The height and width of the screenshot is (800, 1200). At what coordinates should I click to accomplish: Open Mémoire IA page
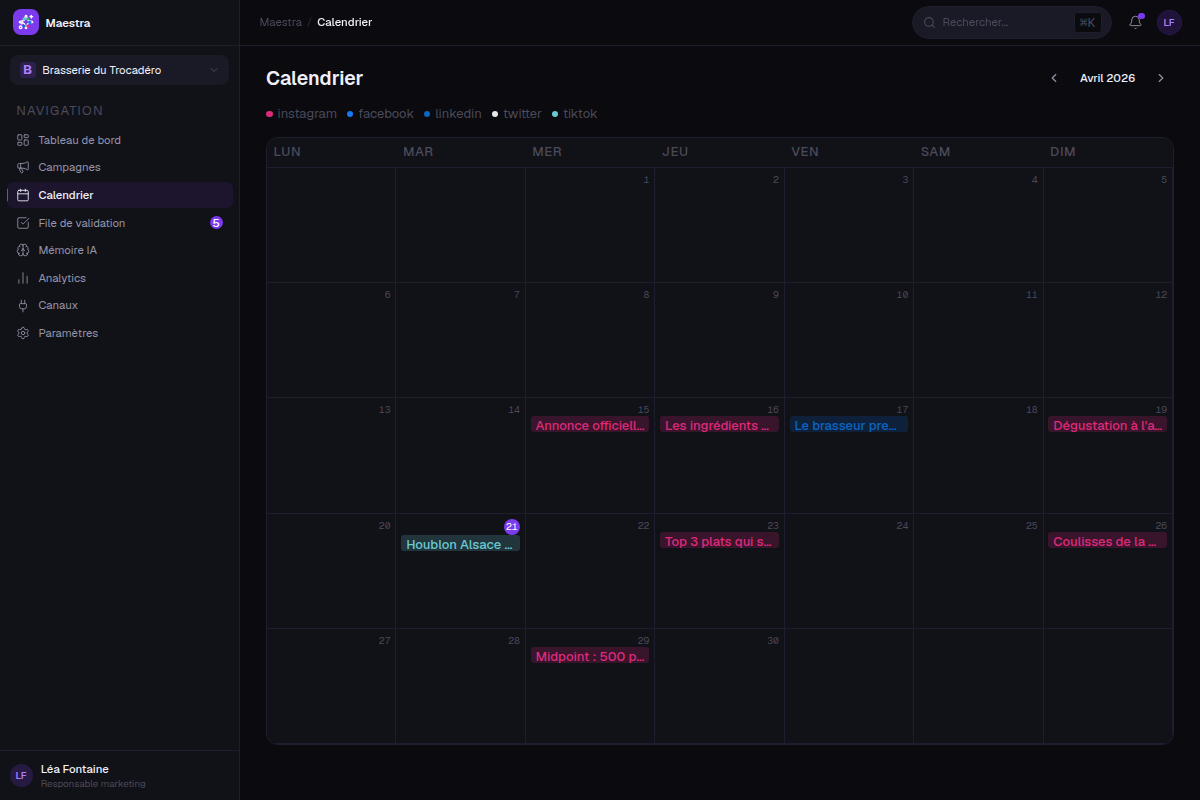coord(119,250)
